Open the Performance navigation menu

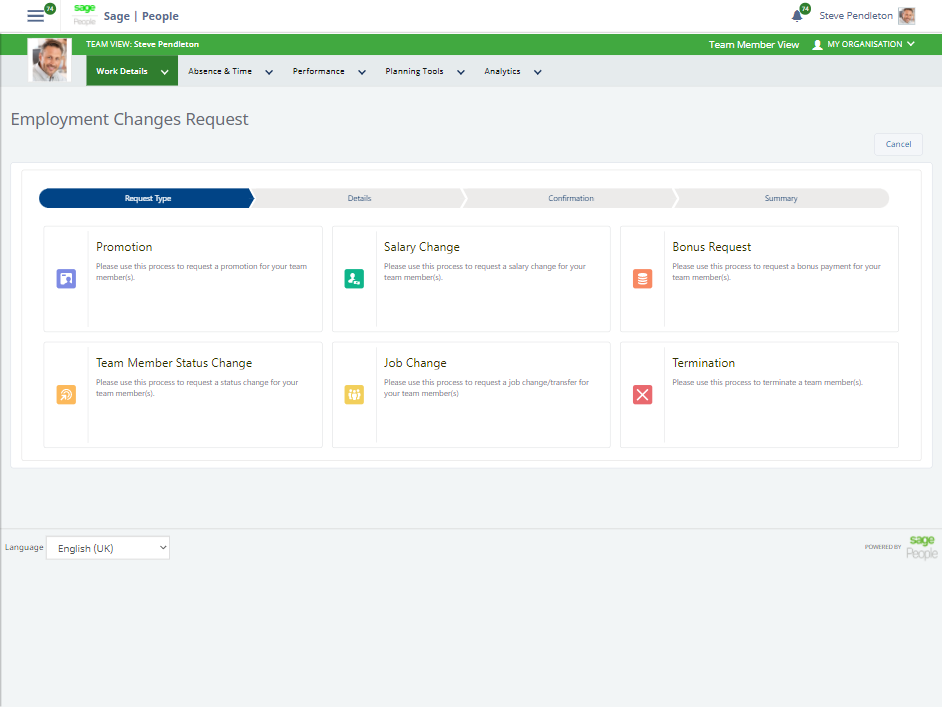(318, 71)
